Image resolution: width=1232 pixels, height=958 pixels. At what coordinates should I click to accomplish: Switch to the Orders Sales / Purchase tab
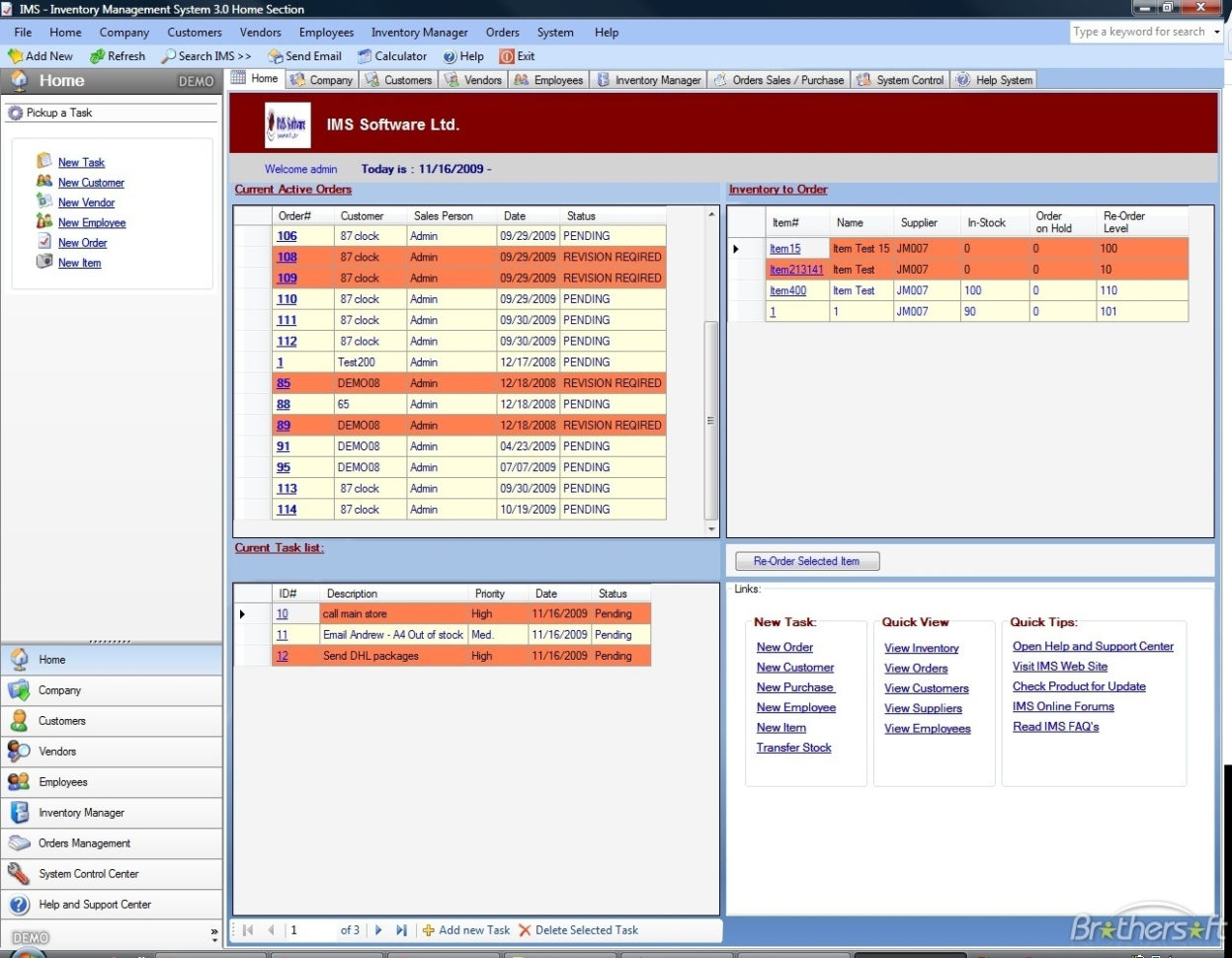pyautogui.click(x=784, y=79)
